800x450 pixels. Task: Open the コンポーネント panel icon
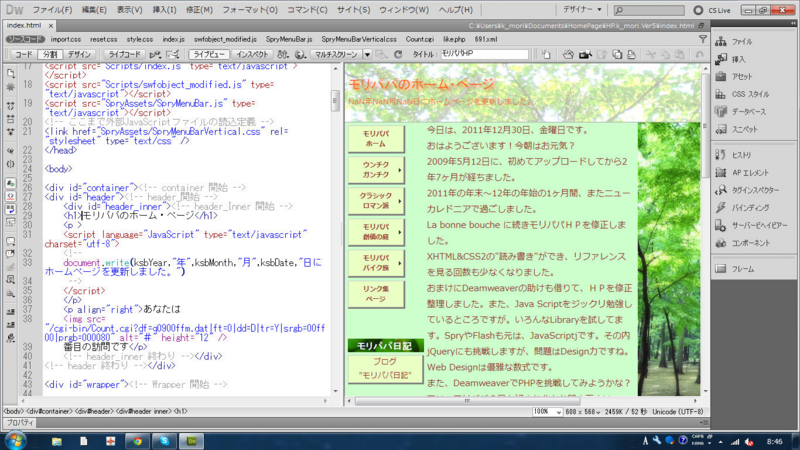(721, 243)
